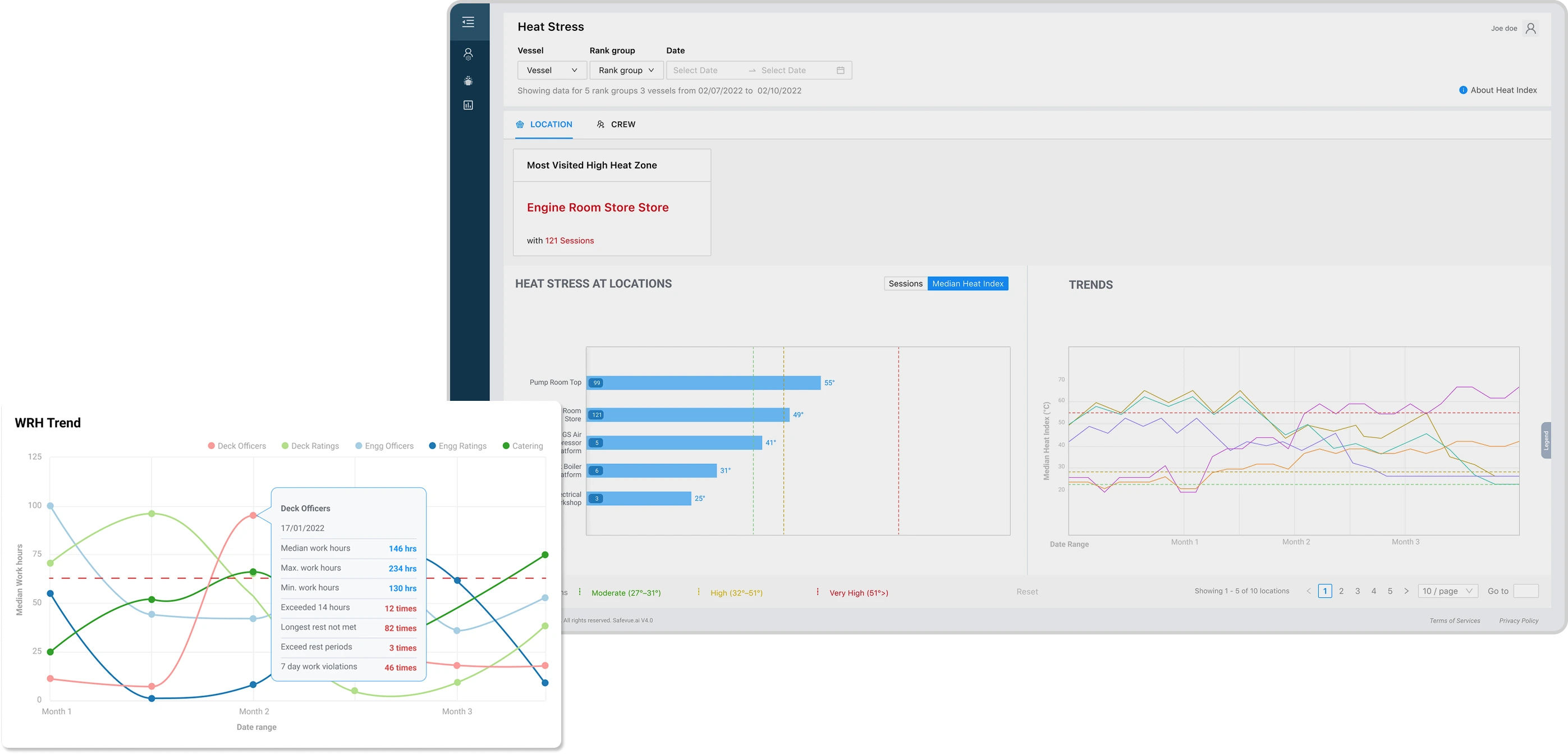Click the Reset button
1568x754 pixels.
[x=1027, y=591]
